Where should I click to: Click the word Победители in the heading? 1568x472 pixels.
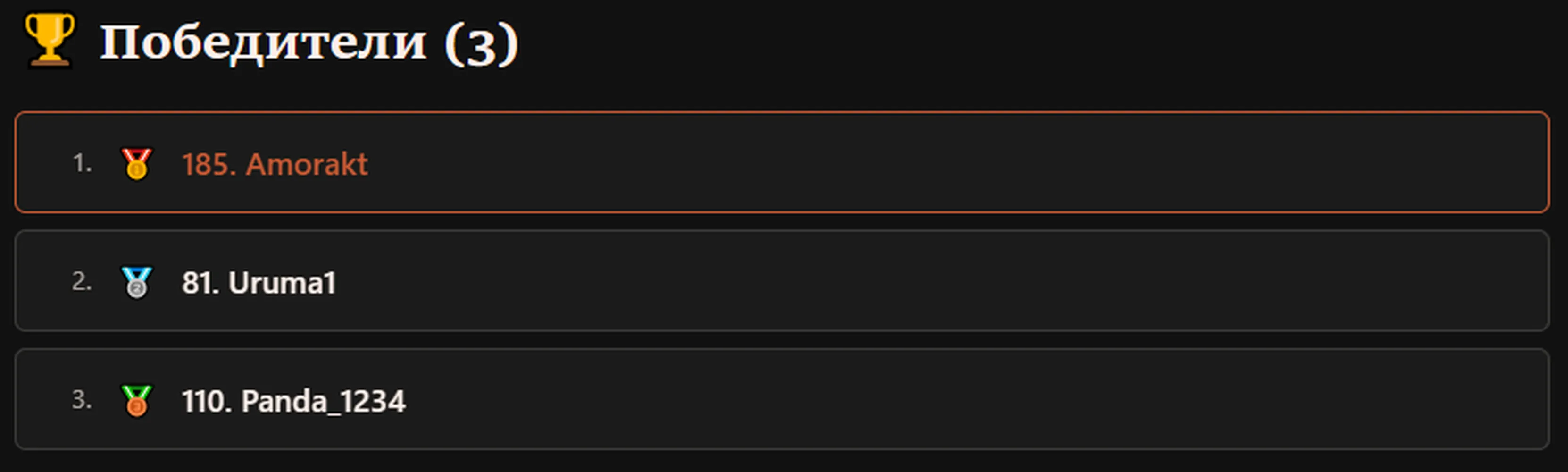click(263, 42)
